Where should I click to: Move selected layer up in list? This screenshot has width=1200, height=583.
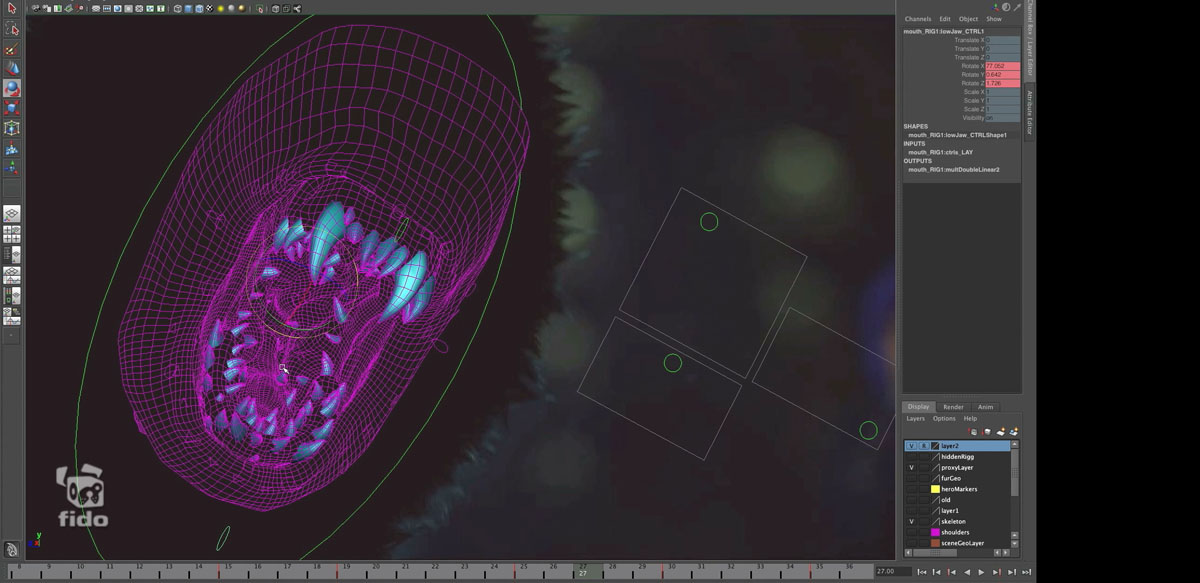(x=973, y=432)
